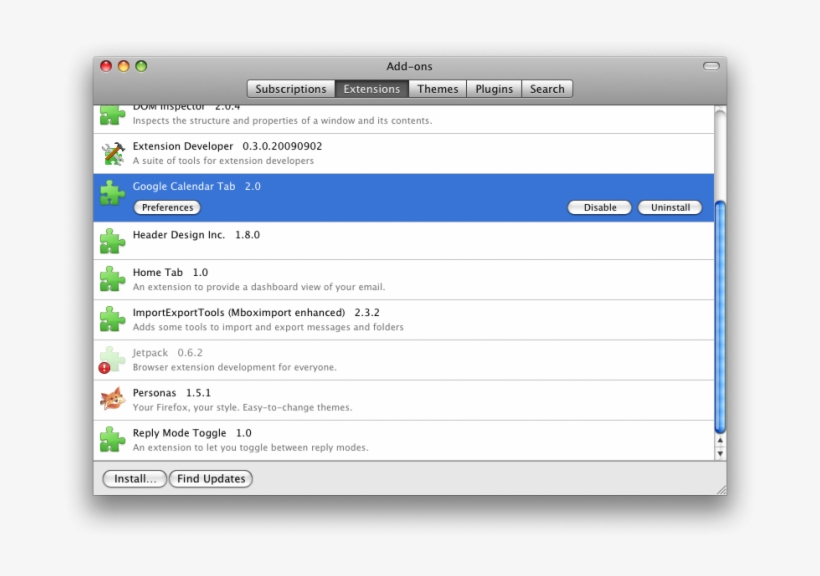Click the Header Design Inc. puzzle icon

point(112,241)
